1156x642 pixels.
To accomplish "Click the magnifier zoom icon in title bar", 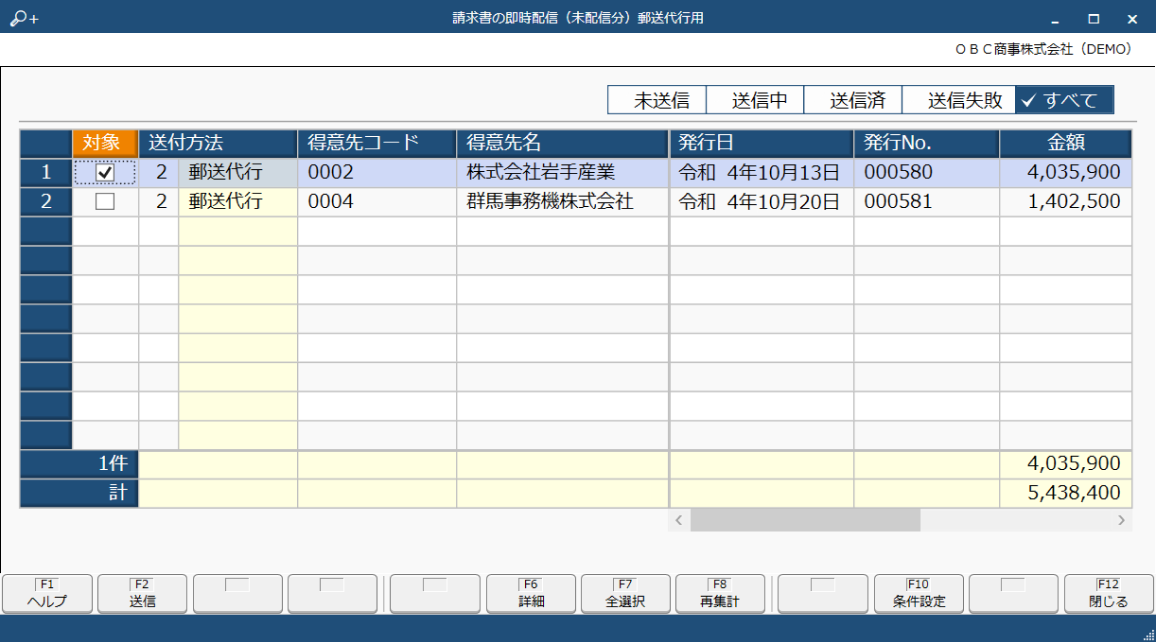I will pos(24,18).
